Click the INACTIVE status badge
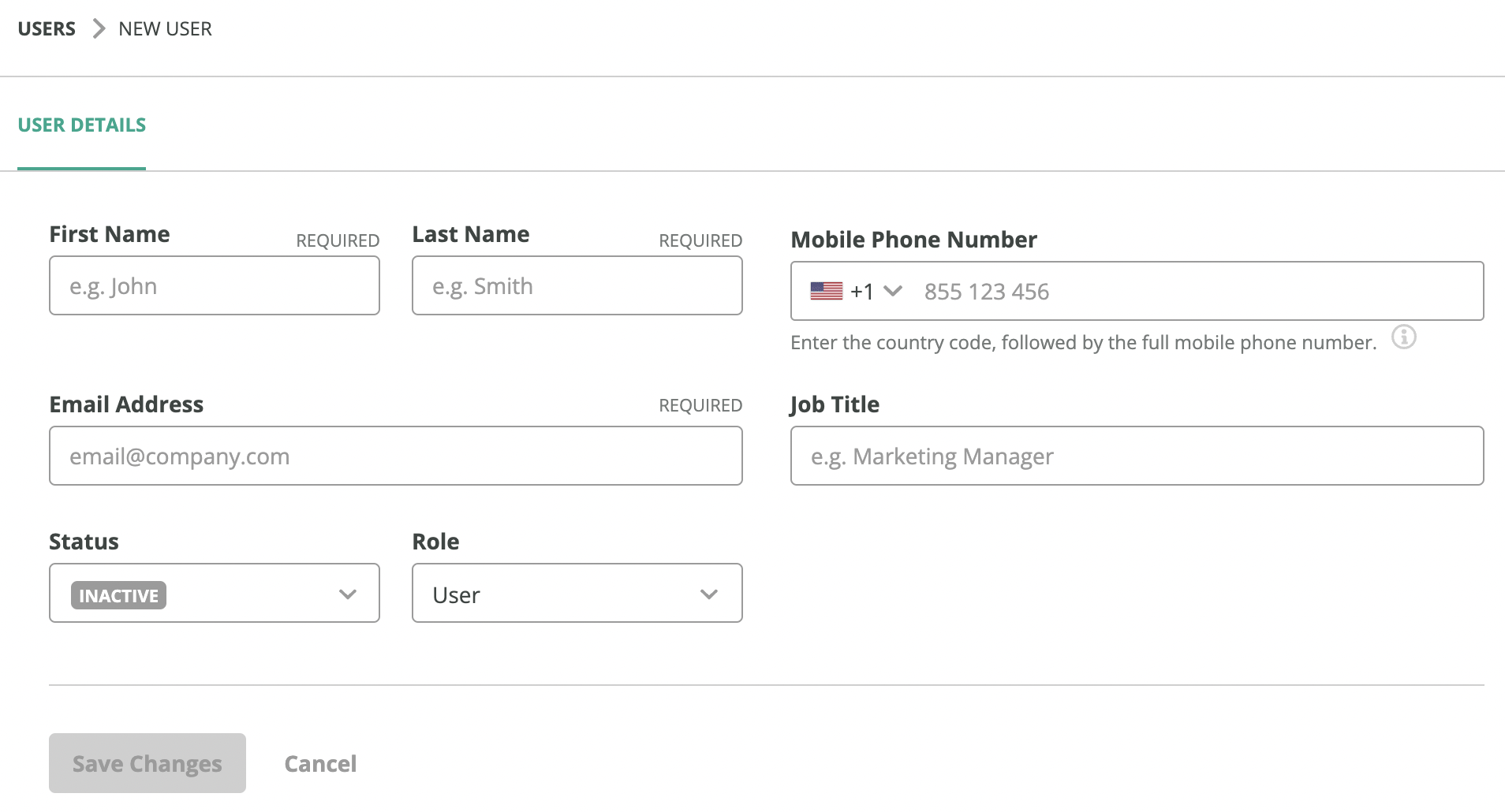 point(118,595)
